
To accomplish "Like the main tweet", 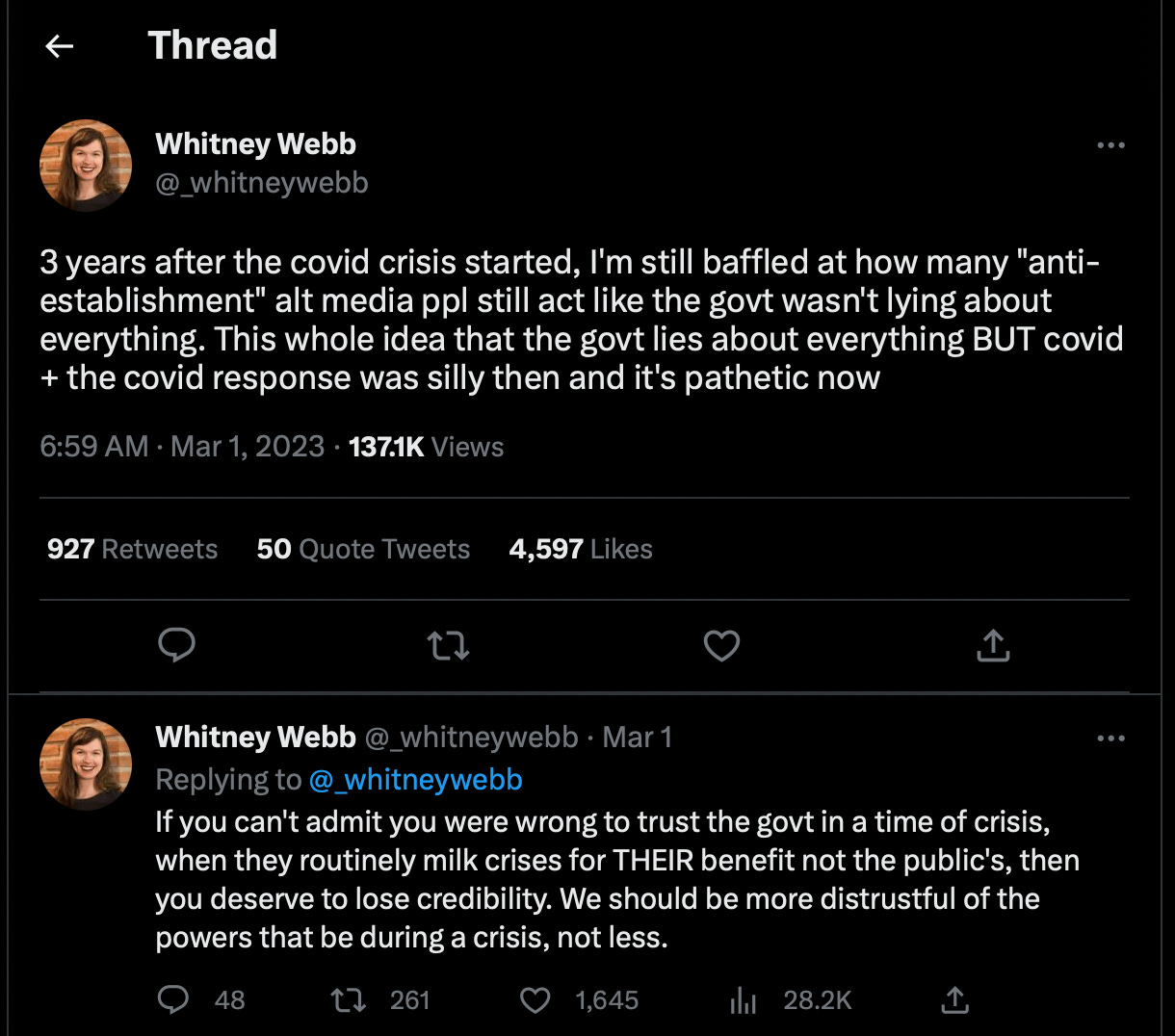I will click(x=721, y=646).
